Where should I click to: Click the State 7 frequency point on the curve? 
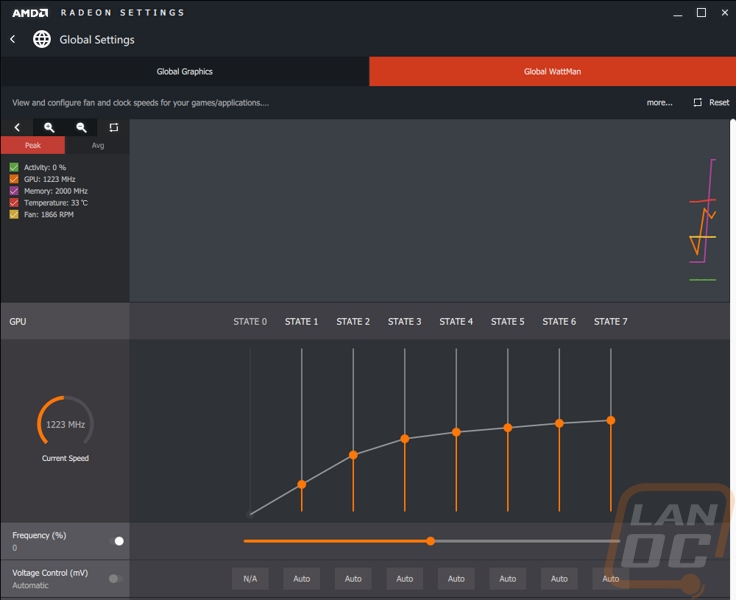610,420
